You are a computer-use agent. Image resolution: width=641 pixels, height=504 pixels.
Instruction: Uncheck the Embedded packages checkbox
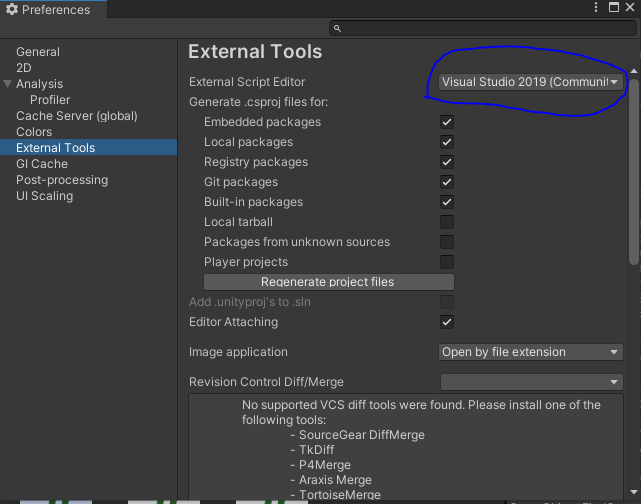447,122
